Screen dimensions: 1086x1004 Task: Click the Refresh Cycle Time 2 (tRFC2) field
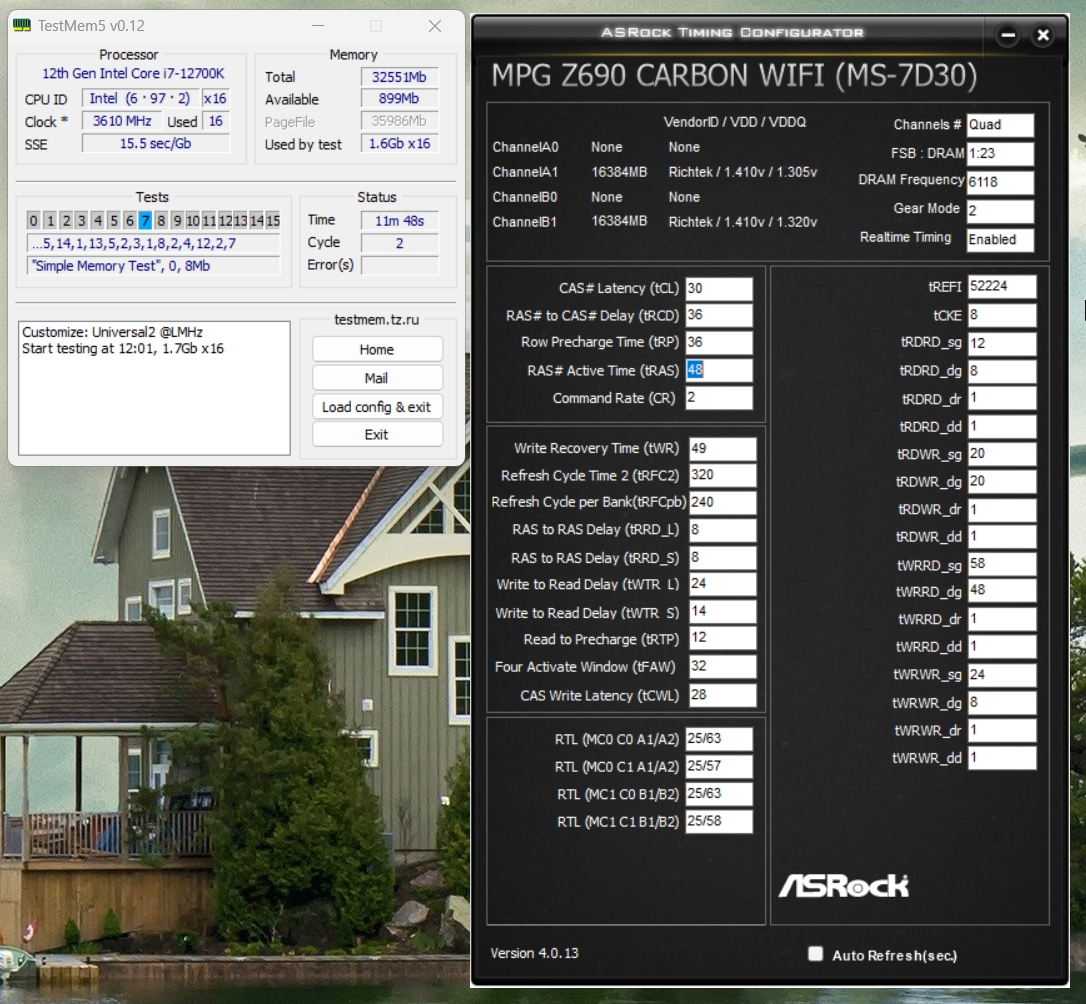click(x=722, y=475)
